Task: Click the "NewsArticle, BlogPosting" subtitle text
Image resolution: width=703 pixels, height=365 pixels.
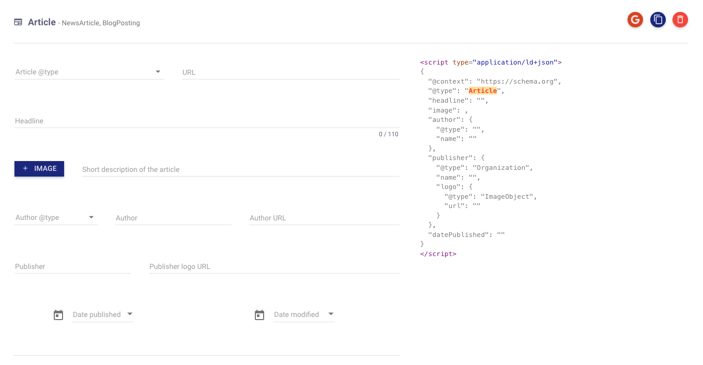Action: pyautogui.click(x=101, y=23)
